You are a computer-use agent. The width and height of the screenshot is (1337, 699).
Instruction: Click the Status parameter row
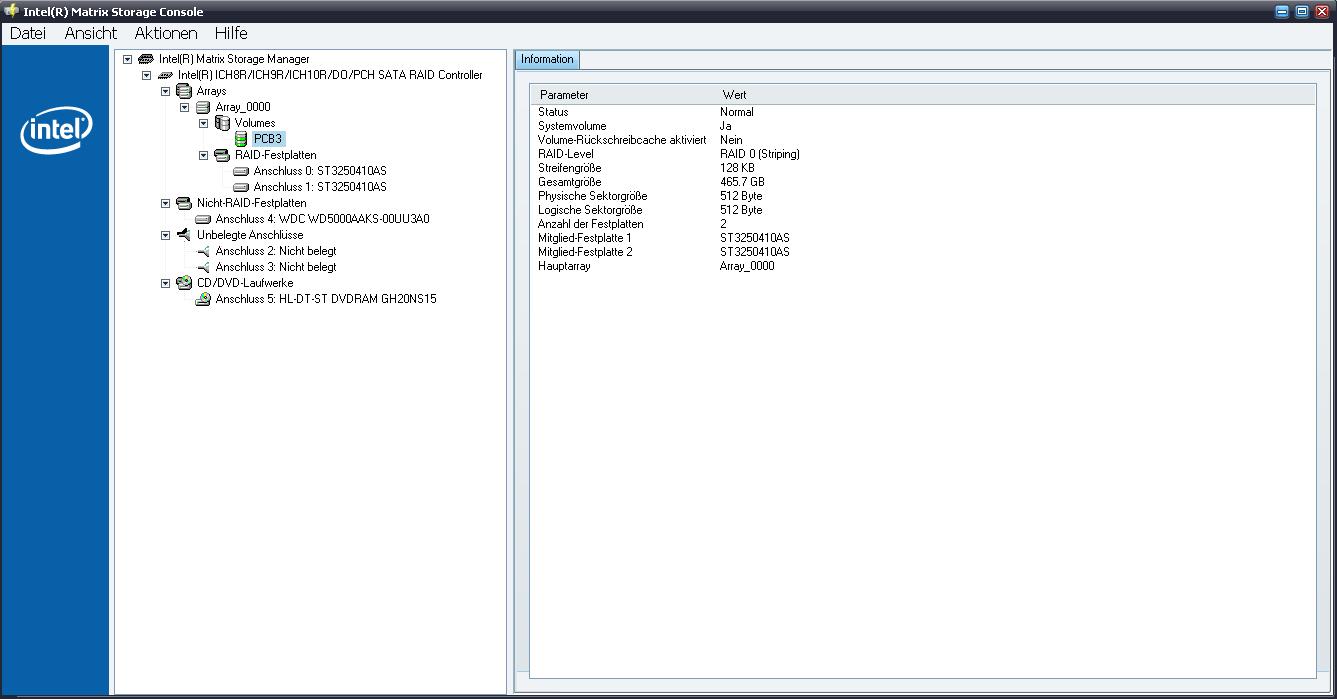(922, 112)
